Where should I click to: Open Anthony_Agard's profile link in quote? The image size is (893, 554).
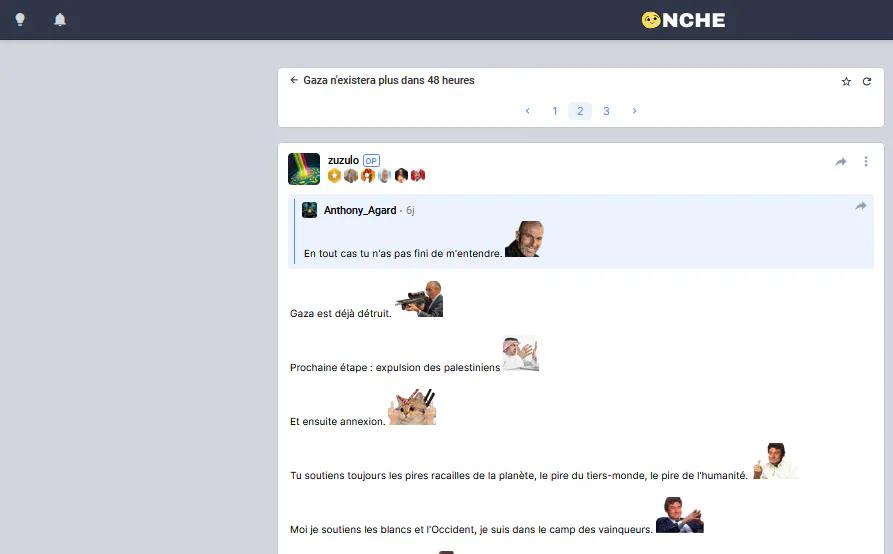[x=360, y=210]
